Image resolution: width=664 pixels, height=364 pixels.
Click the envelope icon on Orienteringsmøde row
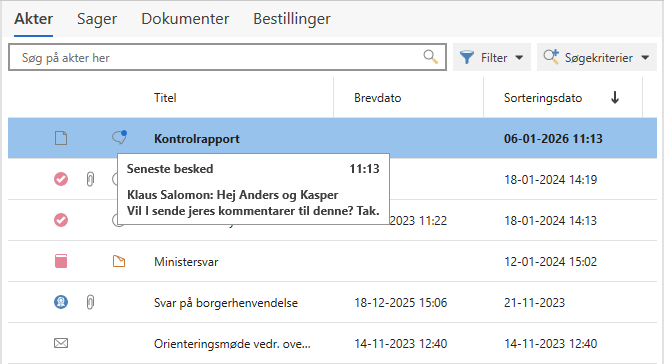click(61, 343)
